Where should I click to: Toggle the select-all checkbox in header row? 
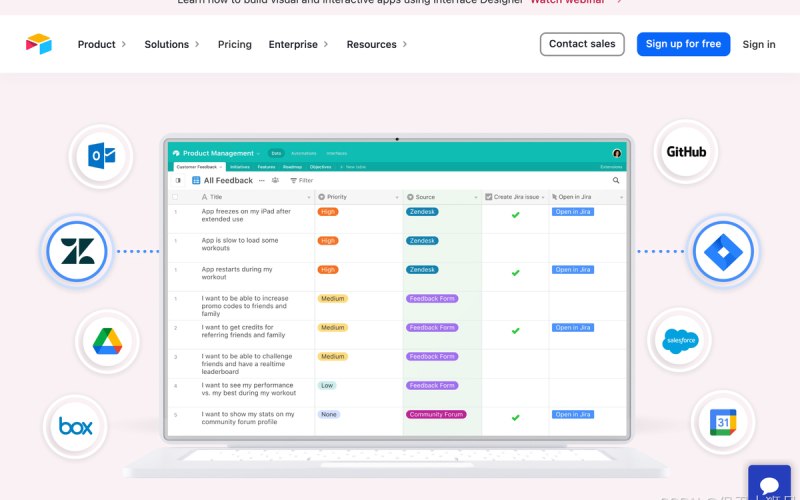(x=175, y=197)
